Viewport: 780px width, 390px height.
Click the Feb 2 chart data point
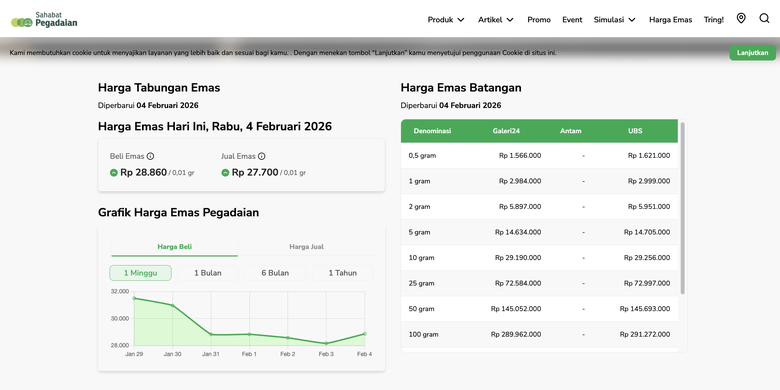pos(288,338)
